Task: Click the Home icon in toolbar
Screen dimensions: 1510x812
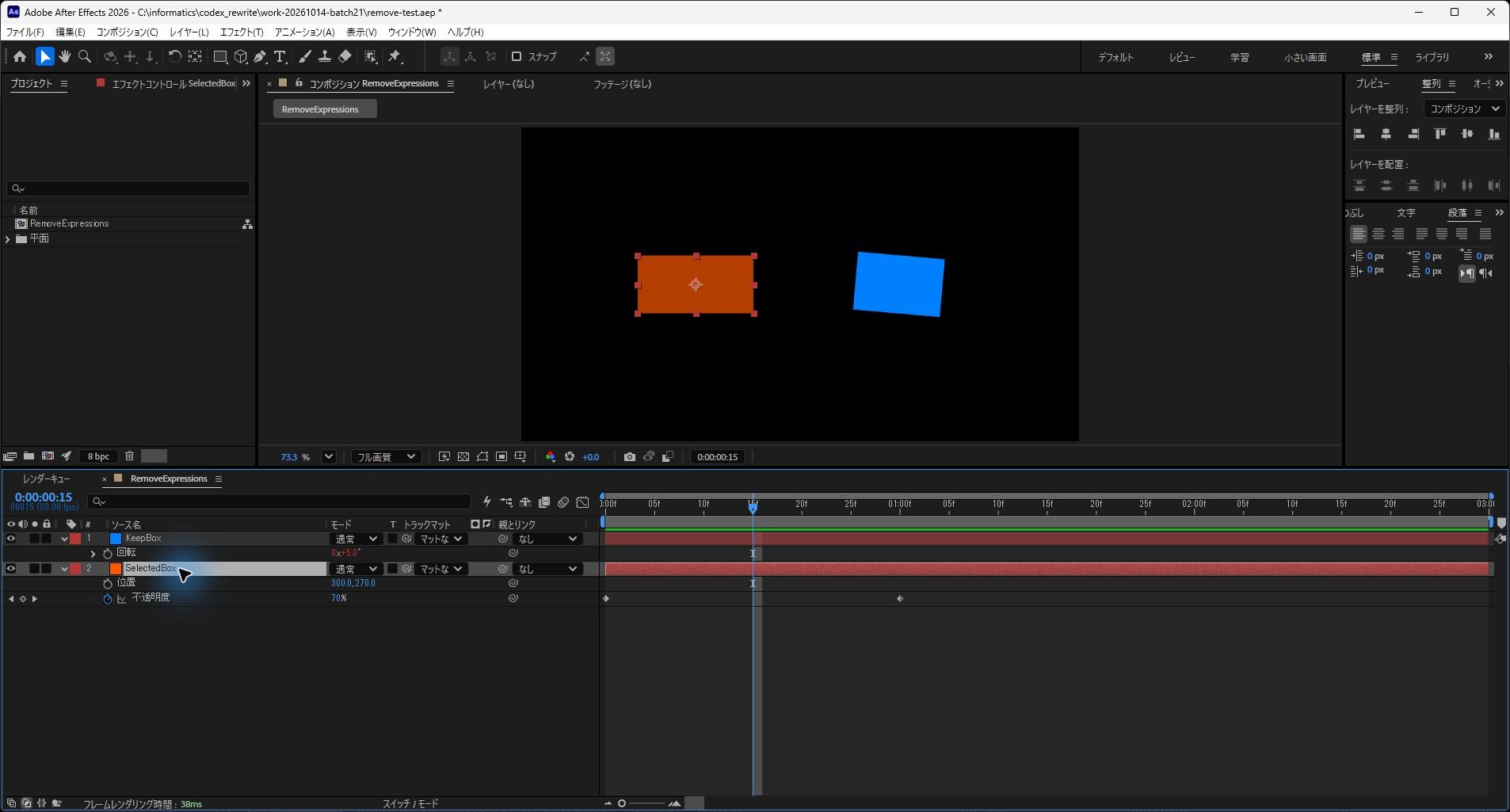Action: (20, 56)
